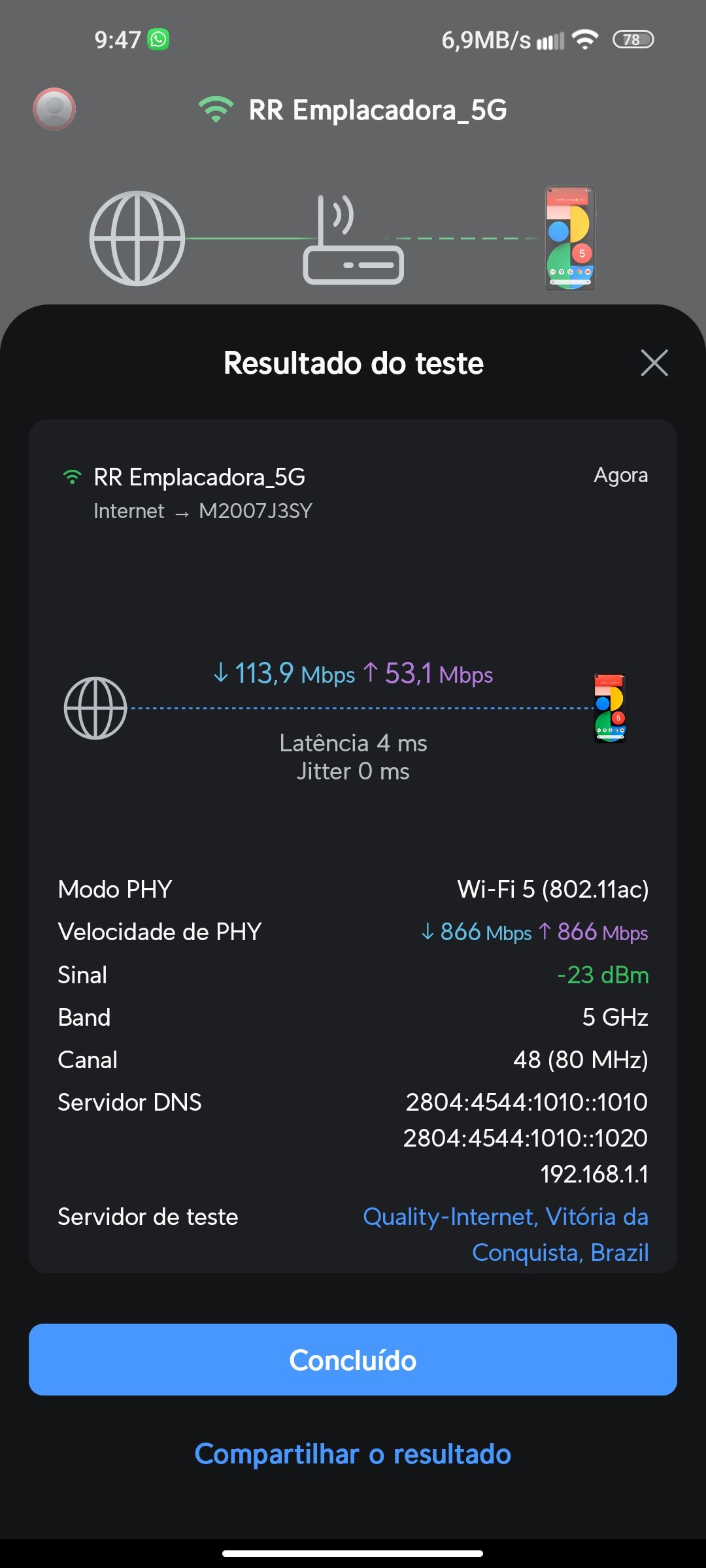This screenshot has height=1568, width=706.
Task: Tap the -23 dBm signal value
Action: click(603, 975)
